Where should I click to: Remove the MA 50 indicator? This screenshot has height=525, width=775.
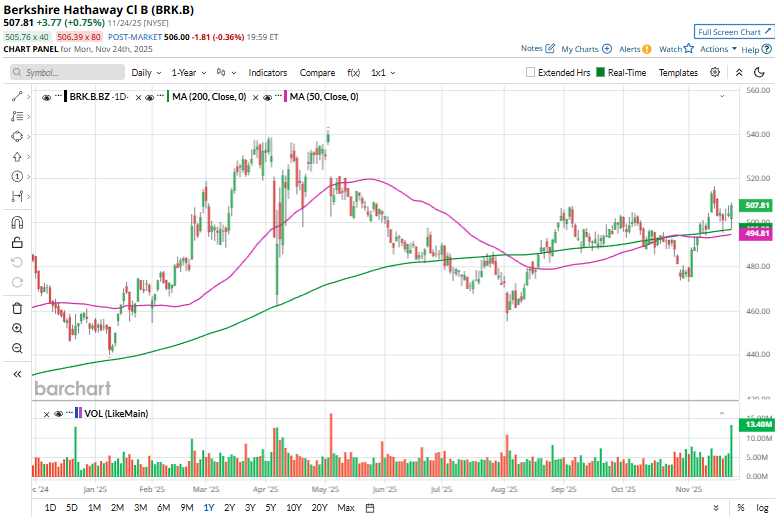point(256,97)
